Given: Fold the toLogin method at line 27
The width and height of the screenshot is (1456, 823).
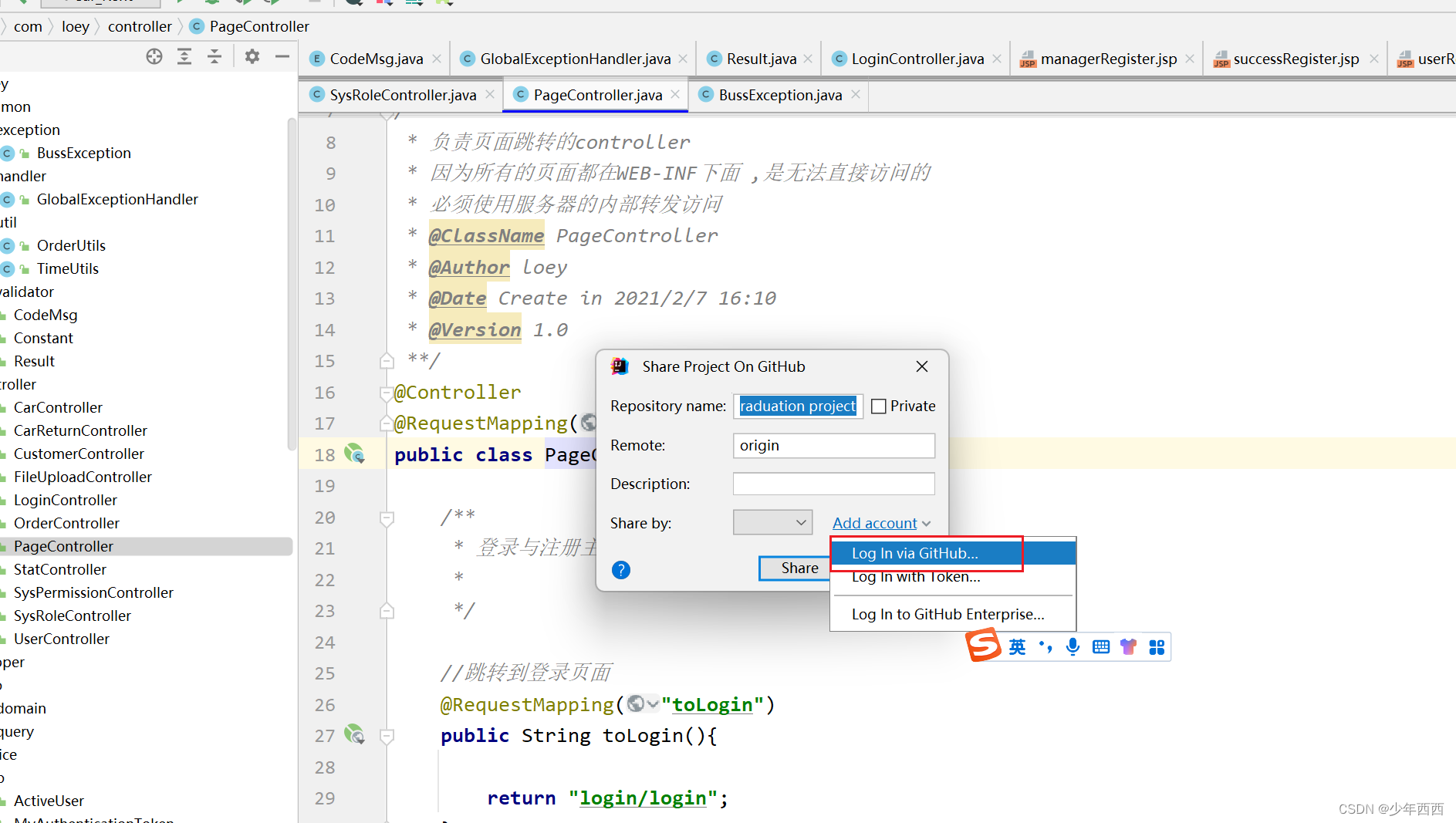Looking at the screenshot, I should click(x=387, y=736).
